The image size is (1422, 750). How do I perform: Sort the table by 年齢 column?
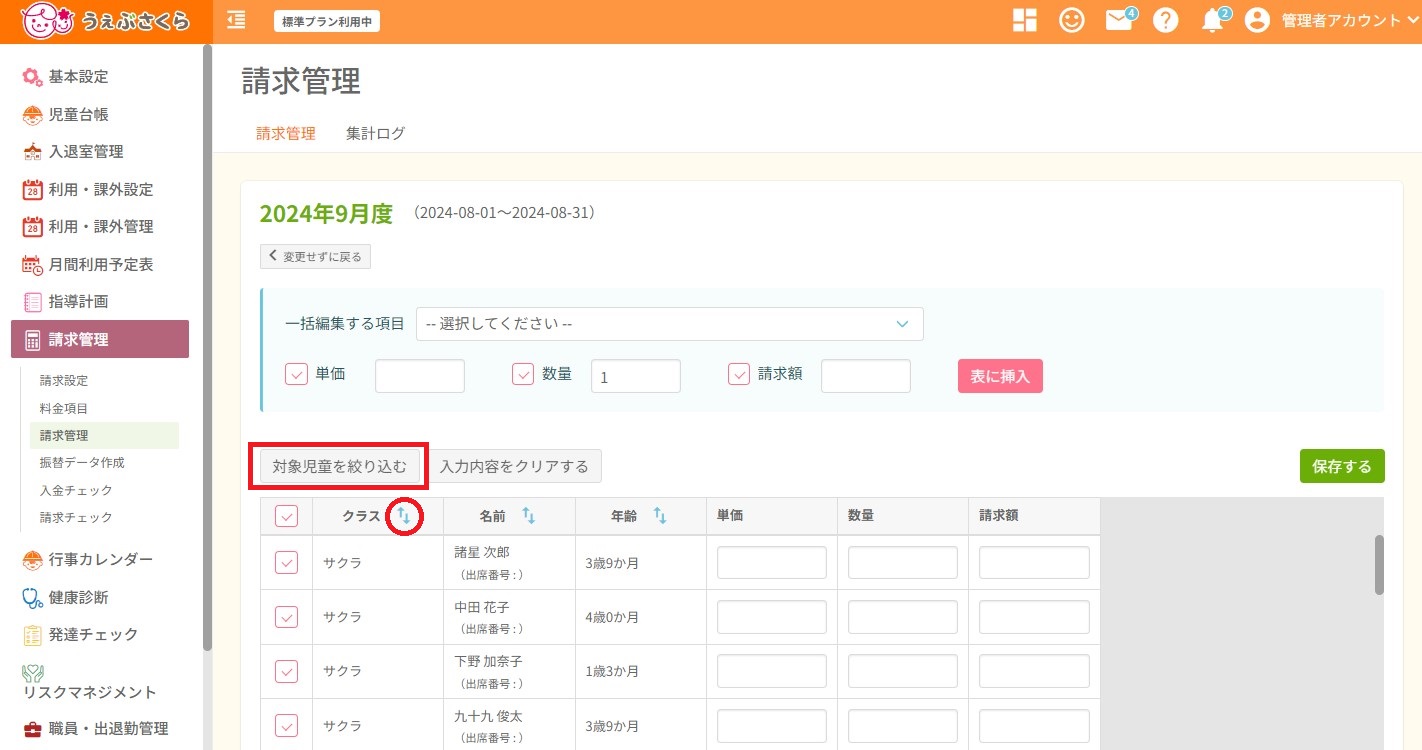point(660,516)
